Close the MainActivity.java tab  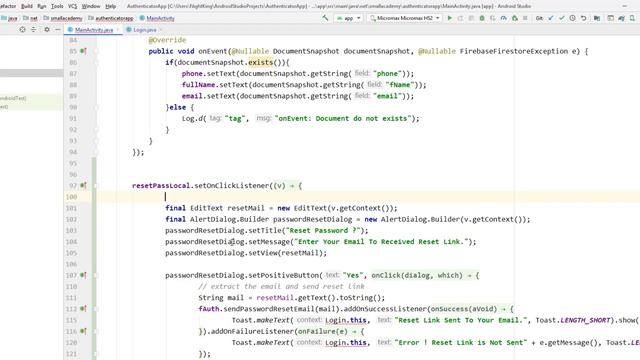pos(118,30)
